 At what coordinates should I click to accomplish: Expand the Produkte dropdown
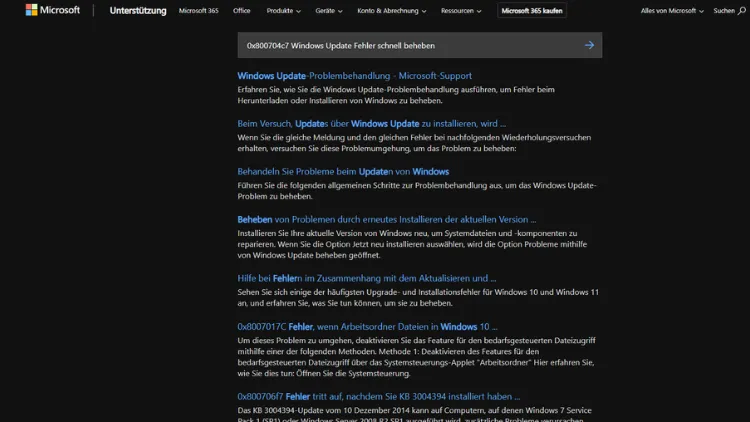point(284,11)
